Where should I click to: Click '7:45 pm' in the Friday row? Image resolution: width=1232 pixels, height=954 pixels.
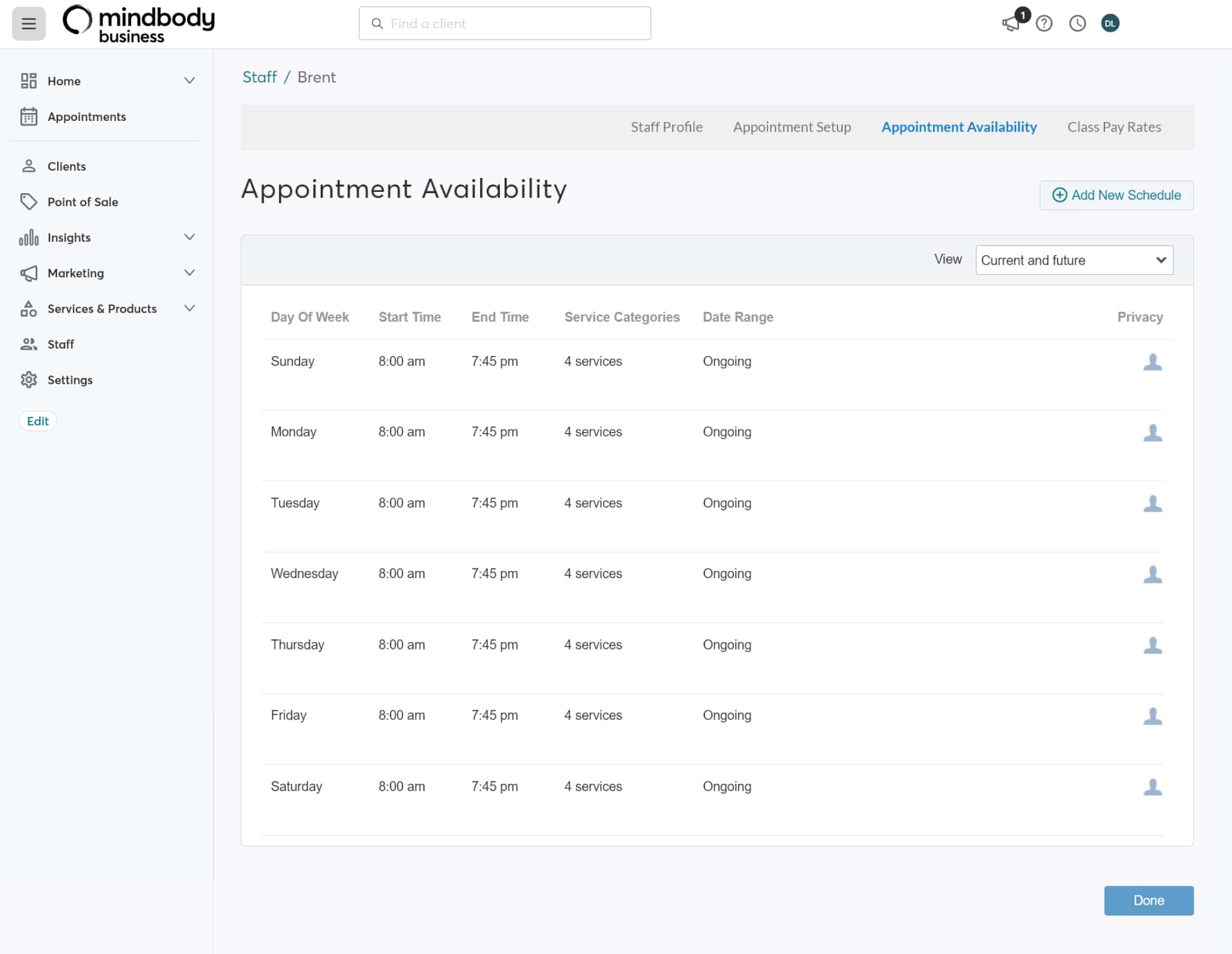click(x=494, y=715)
